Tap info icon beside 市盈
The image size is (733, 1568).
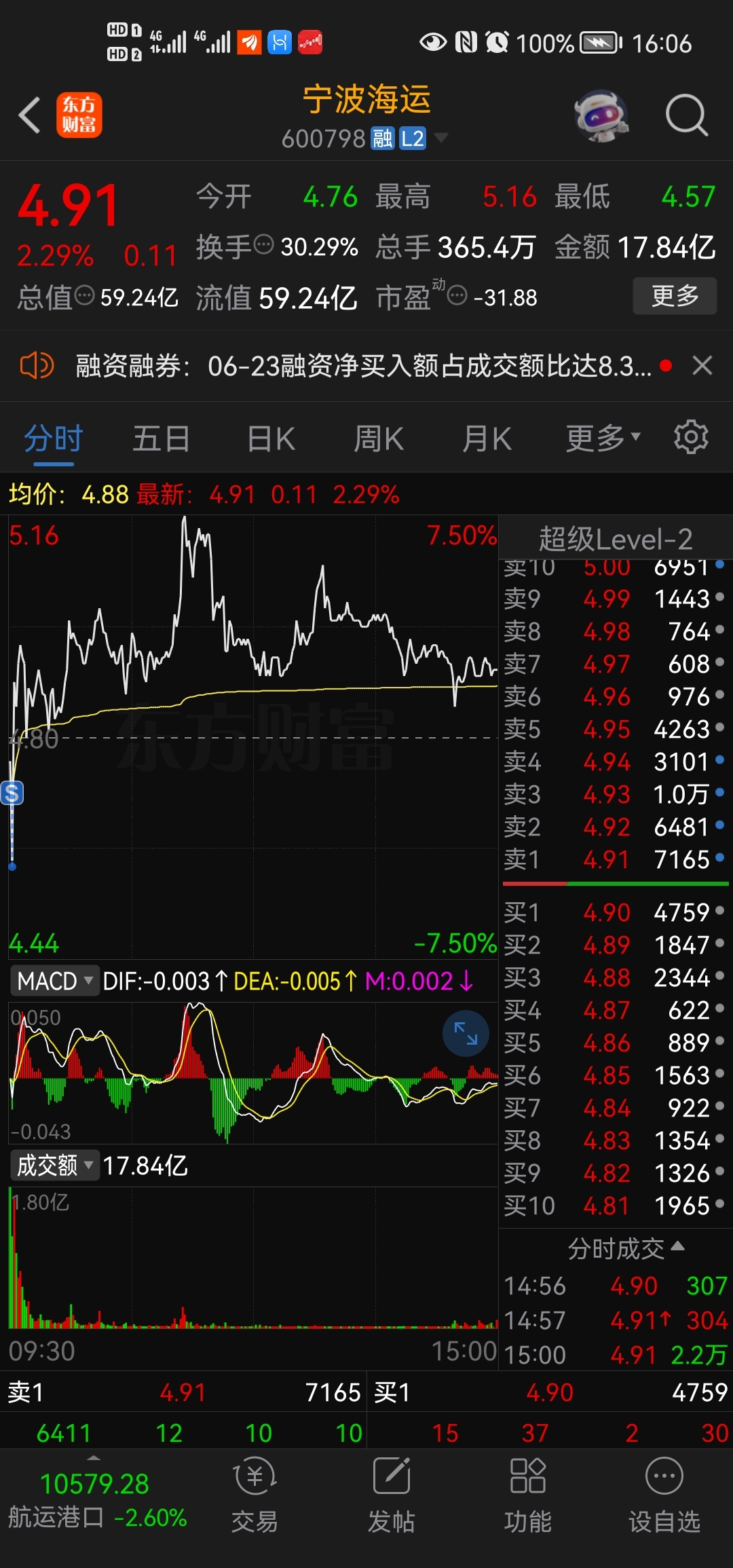458,295
